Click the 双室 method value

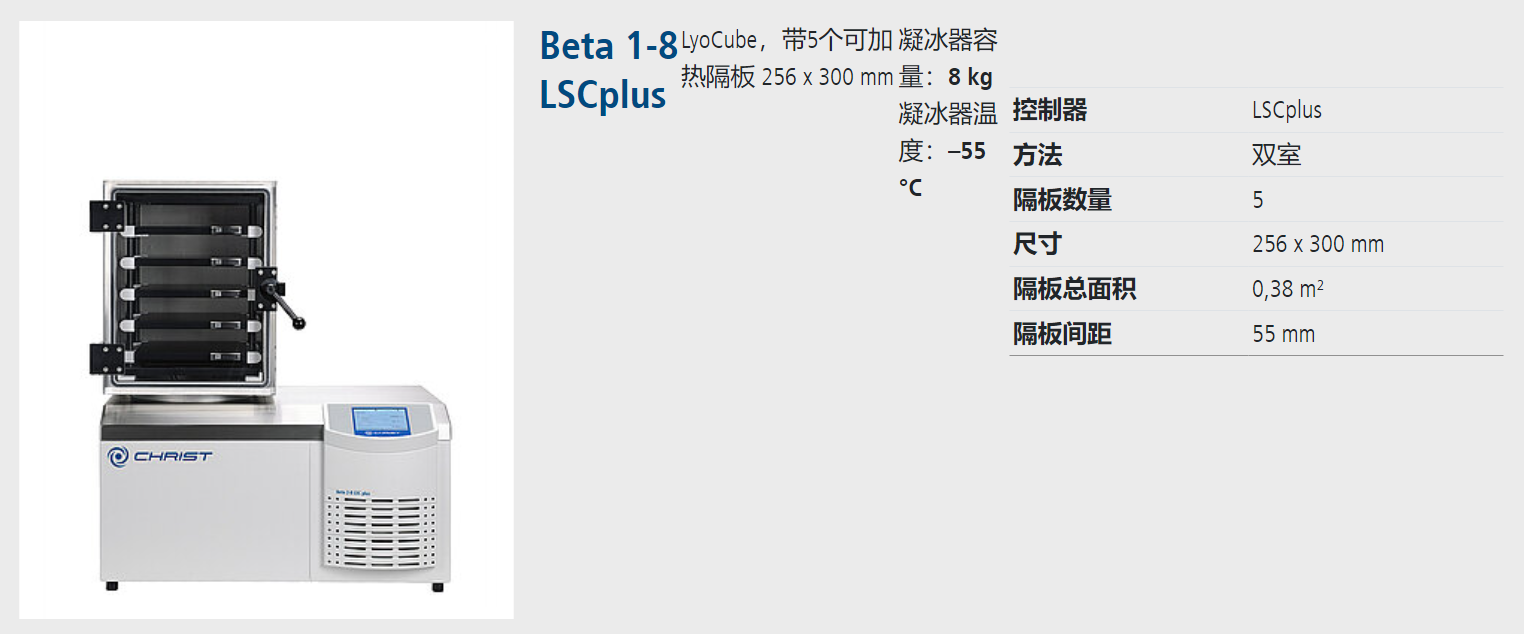(1276, 155)
